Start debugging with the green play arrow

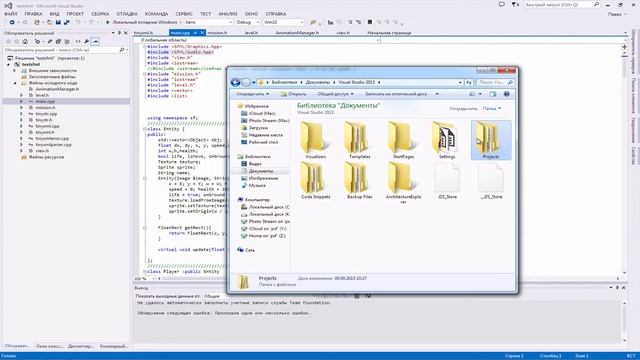[108, 22]
